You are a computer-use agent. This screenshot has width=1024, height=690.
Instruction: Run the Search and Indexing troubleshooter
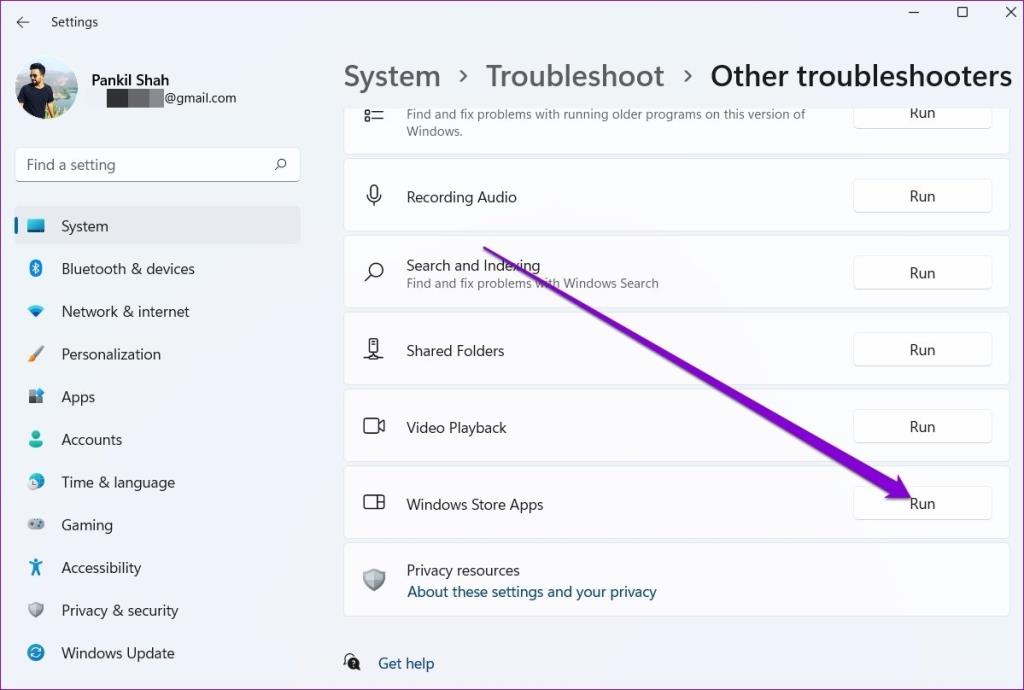[921, 273]
